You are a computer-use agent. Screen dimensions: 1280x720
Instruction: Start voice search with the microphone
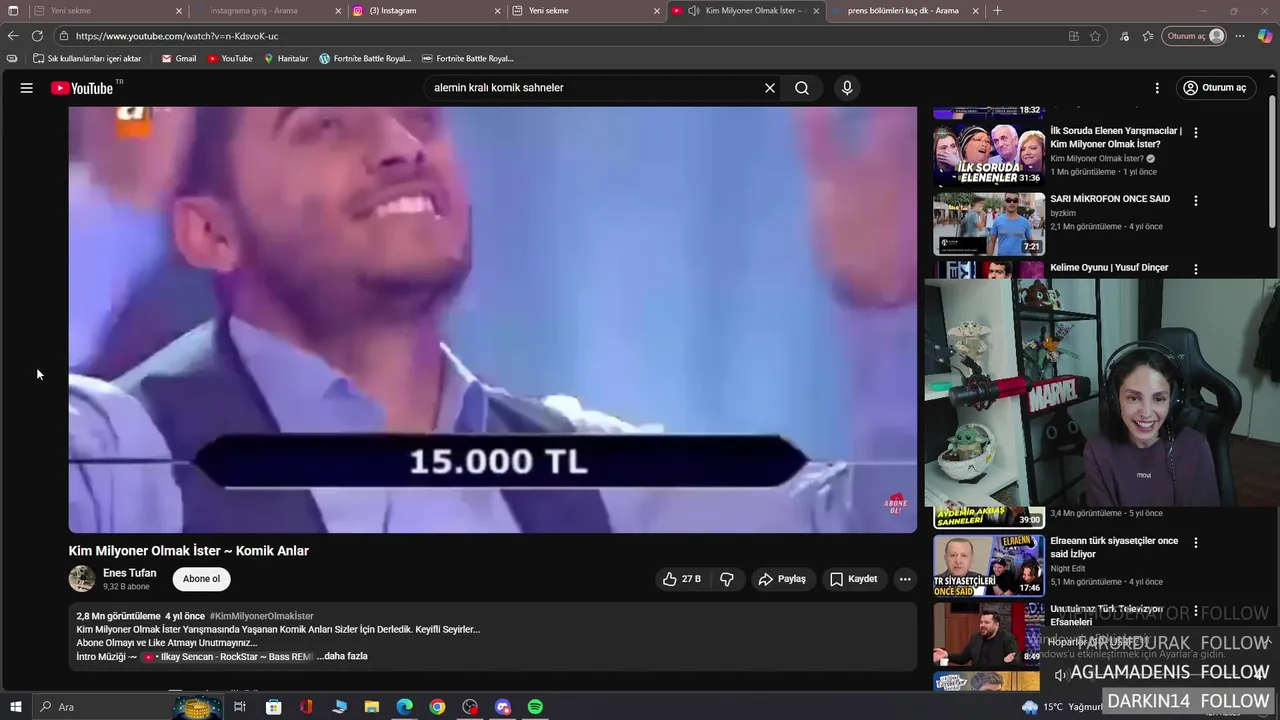847,88
